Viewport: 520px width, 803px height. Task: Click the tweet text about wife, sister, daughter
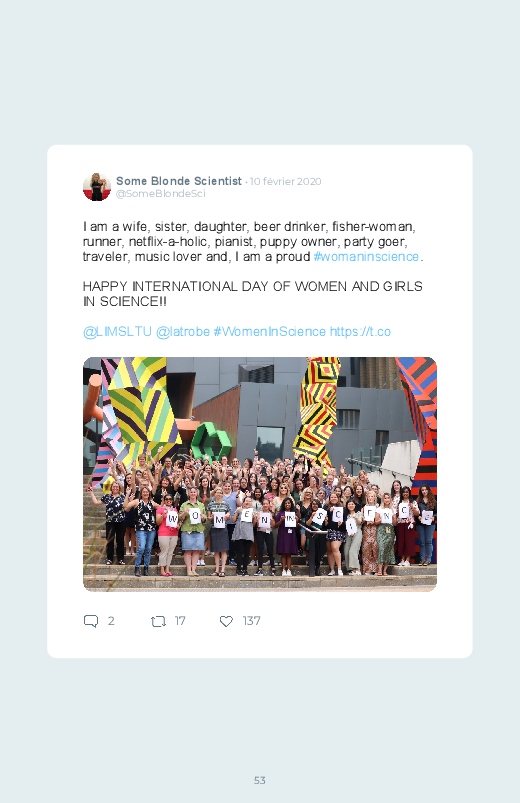[x=253, y=242]
